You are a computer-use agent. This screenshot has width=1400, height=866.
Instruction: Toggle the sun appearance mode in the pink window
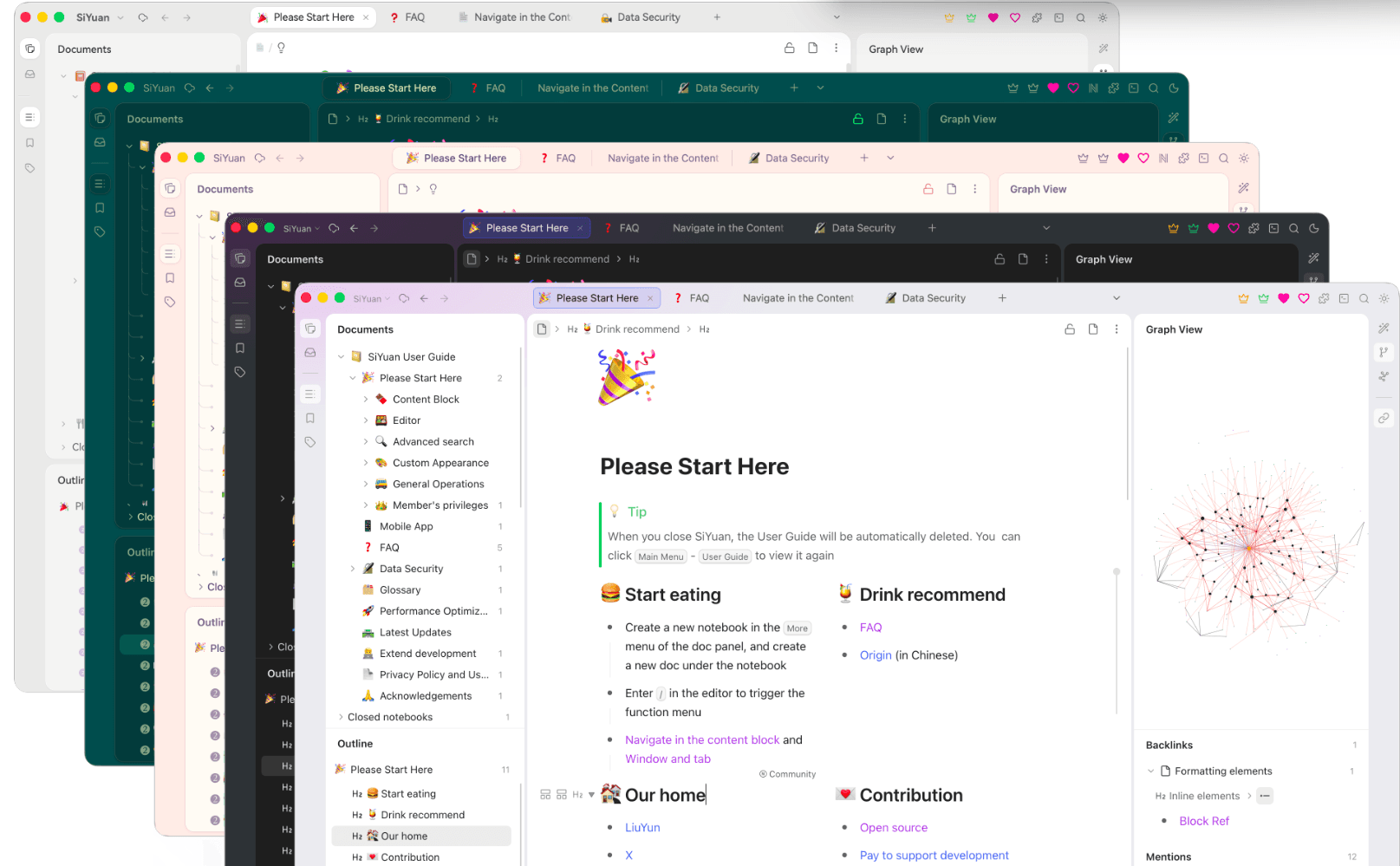(1244, 158)
